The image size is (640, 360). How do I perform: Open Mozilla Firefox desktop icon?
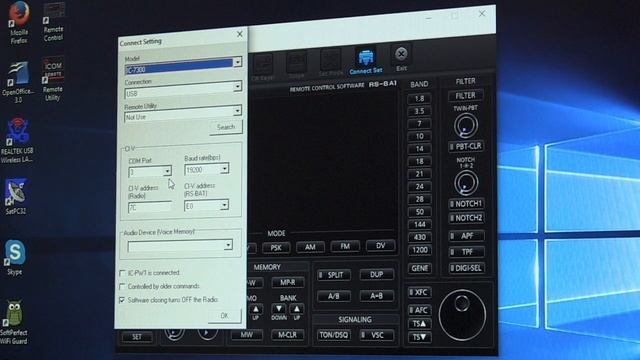pos(19,22)
